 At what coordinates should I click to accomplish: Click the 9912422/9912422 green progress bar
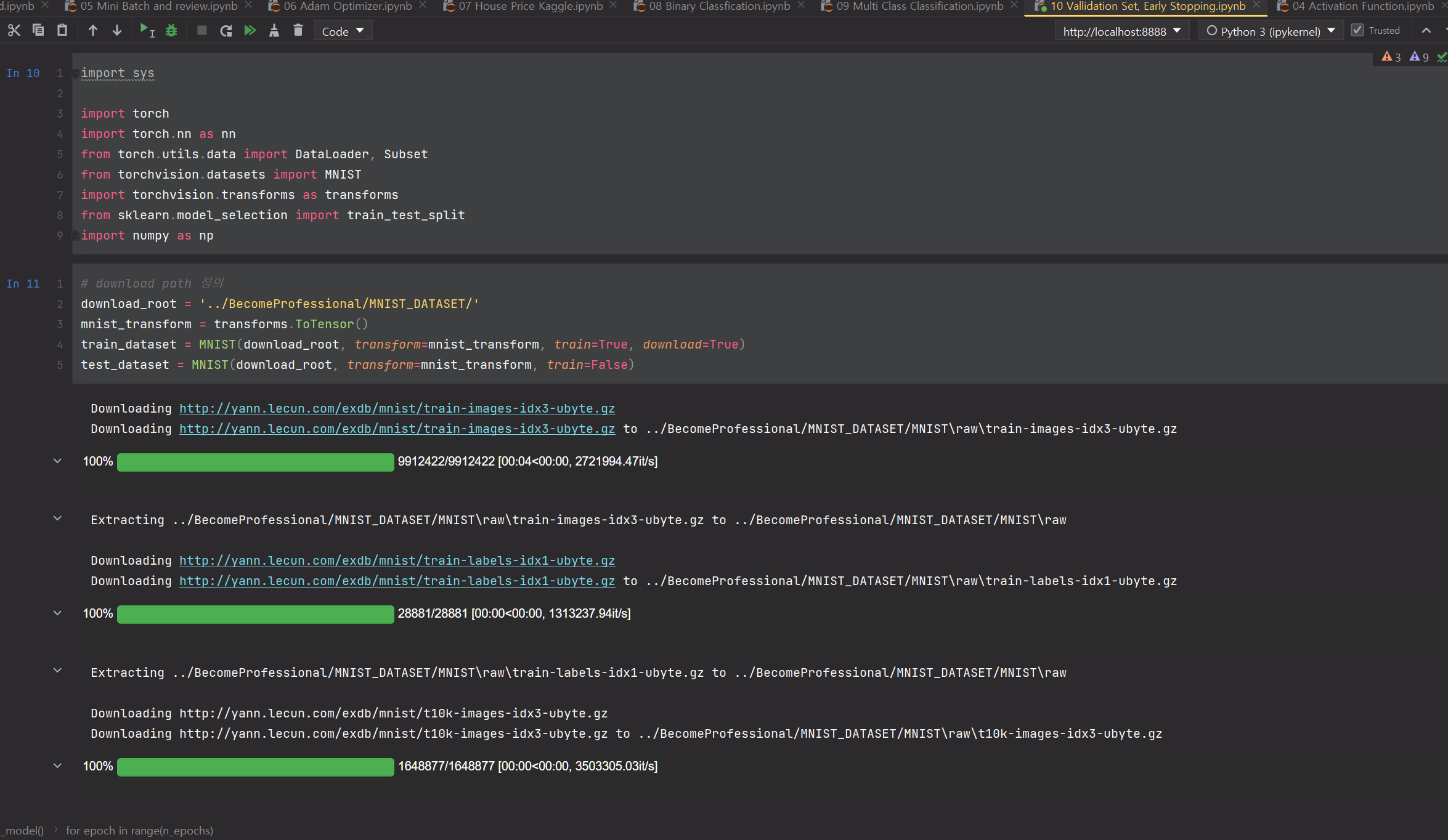[x=255, y=462]
